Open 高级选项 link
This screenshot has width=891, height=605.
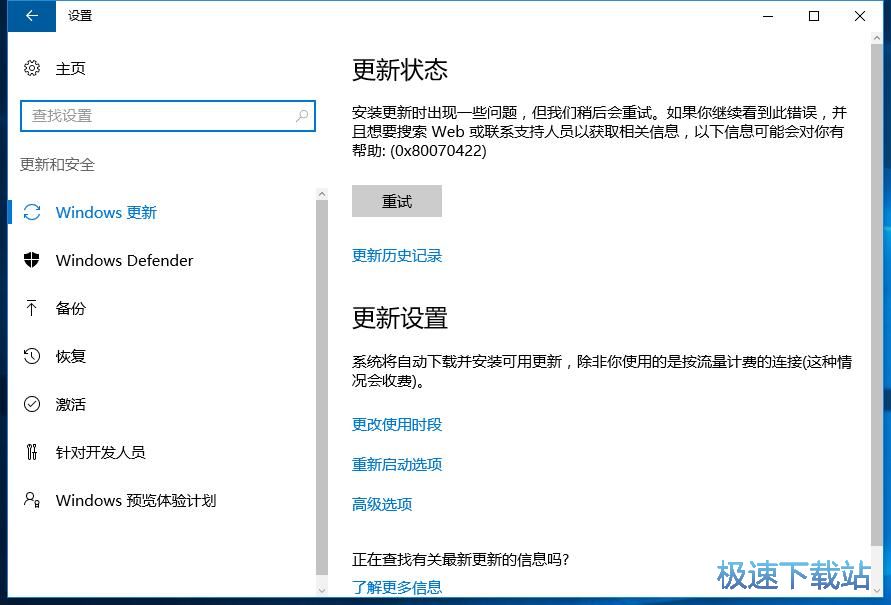(382, 504)
